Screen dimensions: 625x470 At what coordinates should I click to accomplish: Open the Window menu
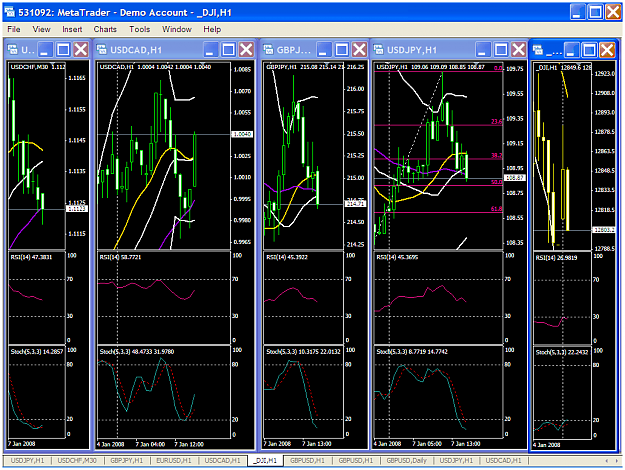(177, 29)
